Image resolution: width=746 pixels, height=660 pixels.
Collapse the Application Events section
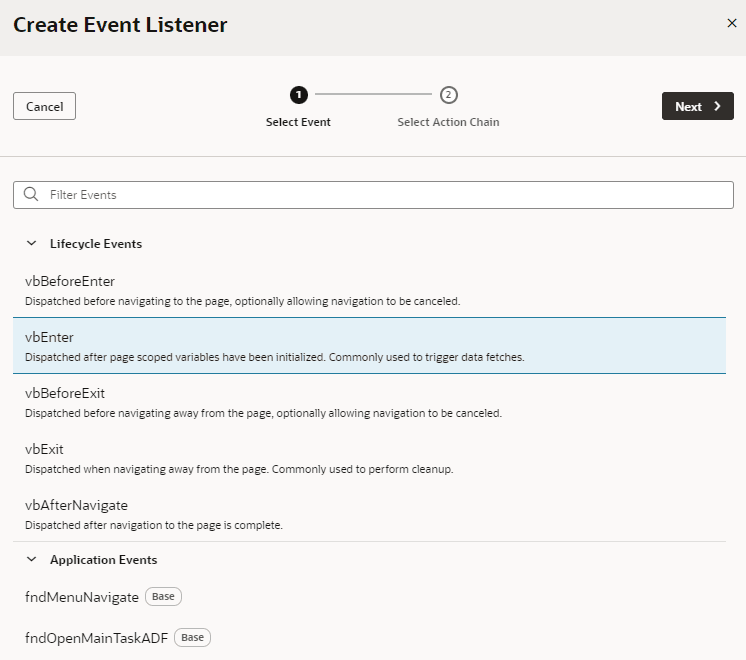click(x=31, y=559)
